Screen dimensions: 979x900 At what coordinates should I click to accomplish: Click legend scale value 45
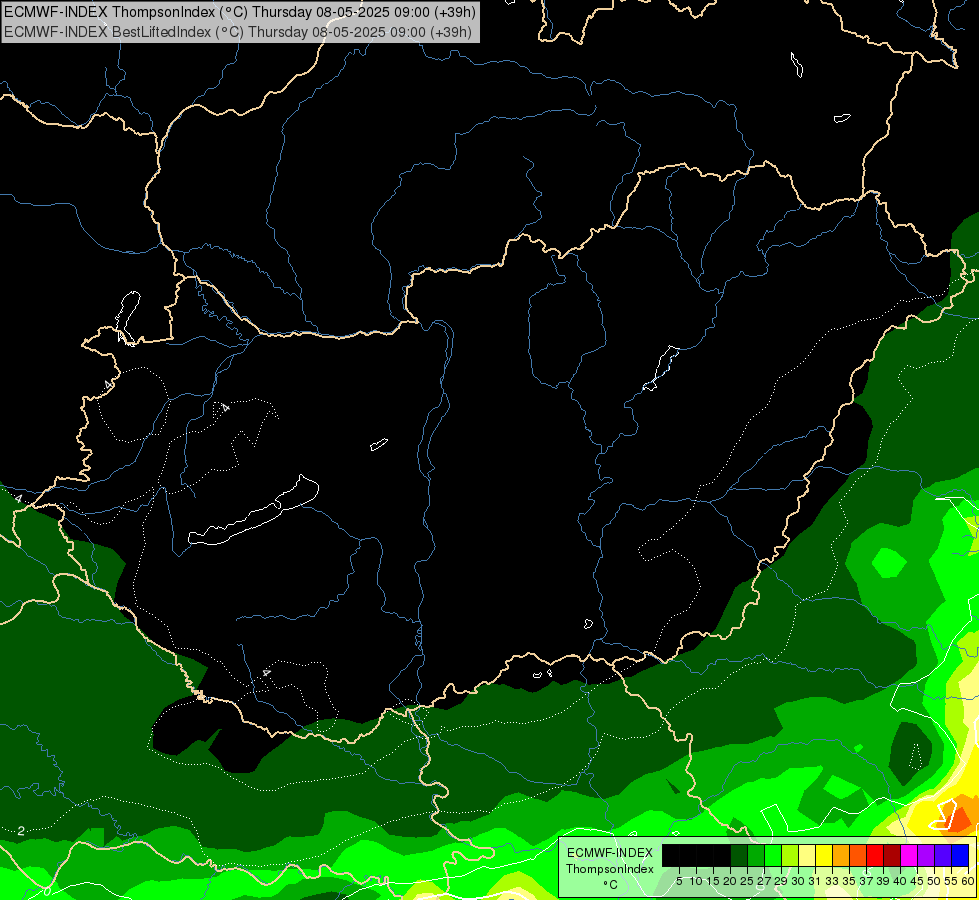click(918, 881)
